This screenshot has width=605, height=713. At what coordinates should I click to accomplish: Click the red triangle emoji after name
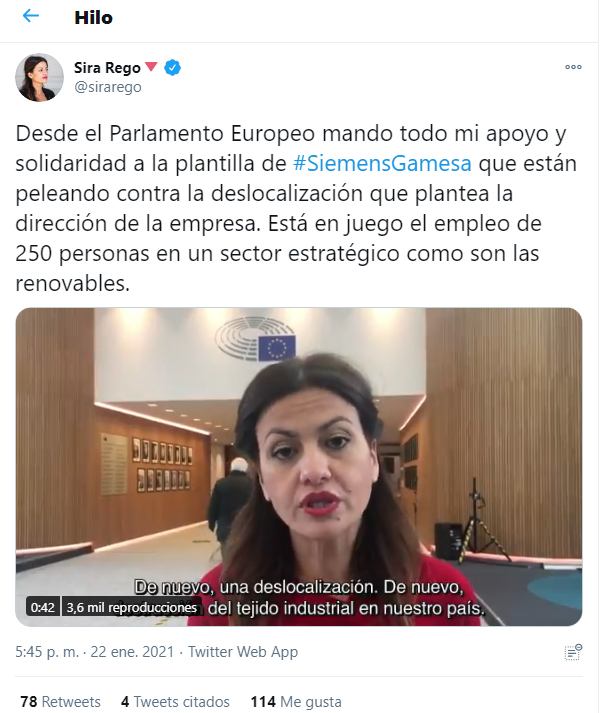pos(151,67)
